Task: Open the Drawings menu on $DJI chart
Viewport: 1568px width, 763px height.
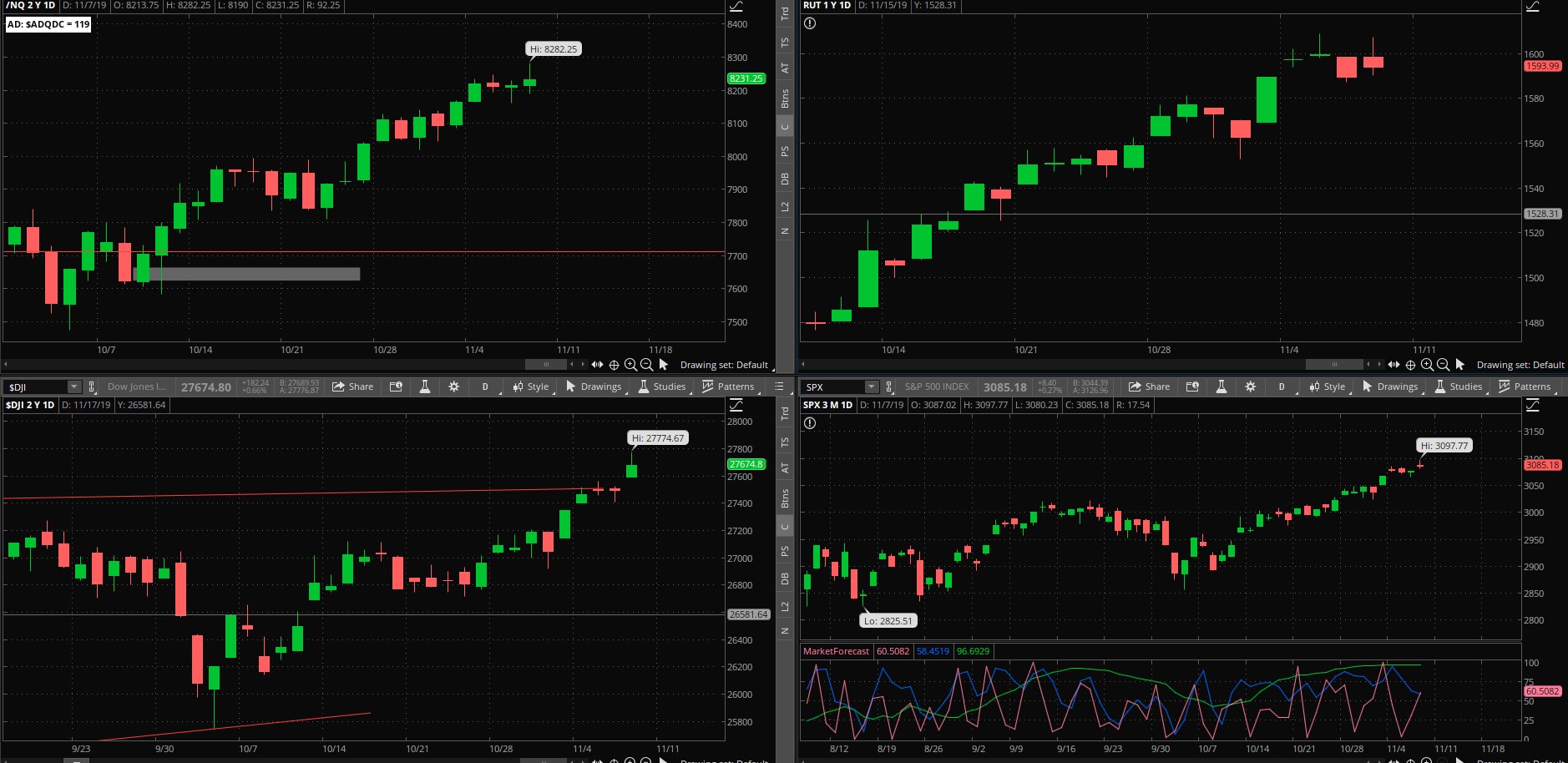Action: point(594,387)
